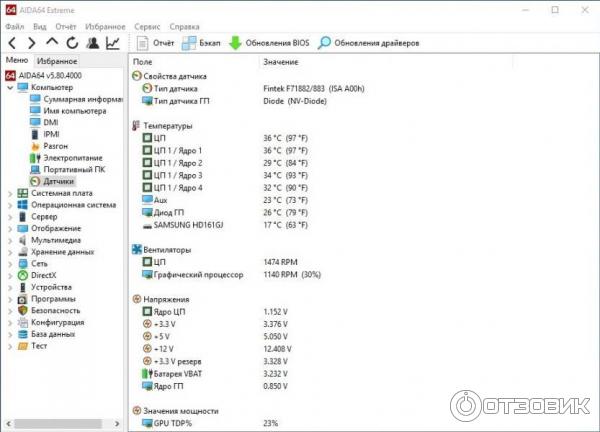Open the Справка menu
The image size is (600, 432).
point(184,27)
